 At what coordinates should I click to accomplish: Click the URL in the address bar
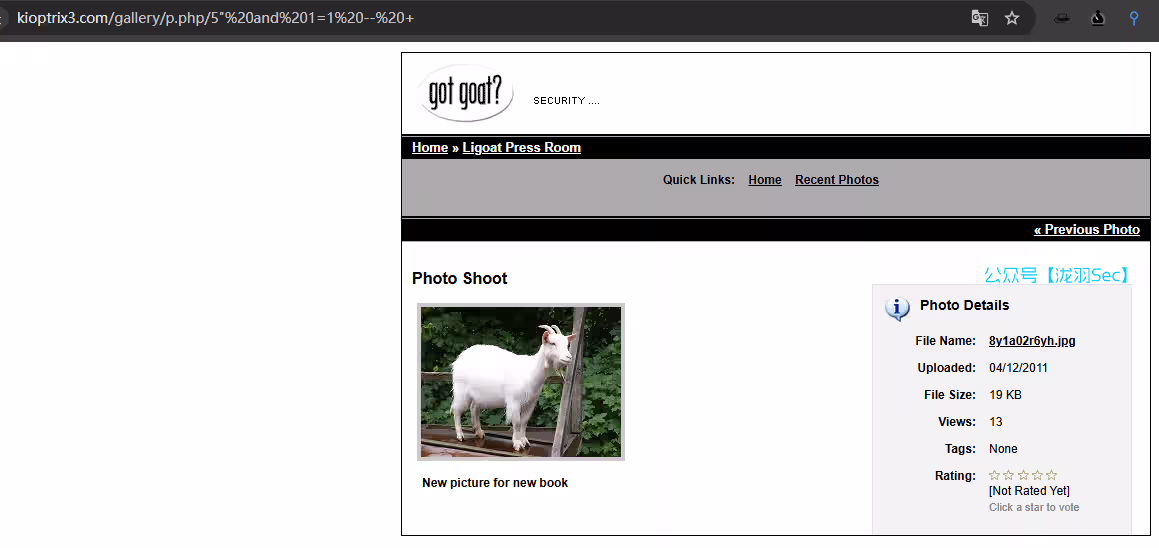click(215, 18)
